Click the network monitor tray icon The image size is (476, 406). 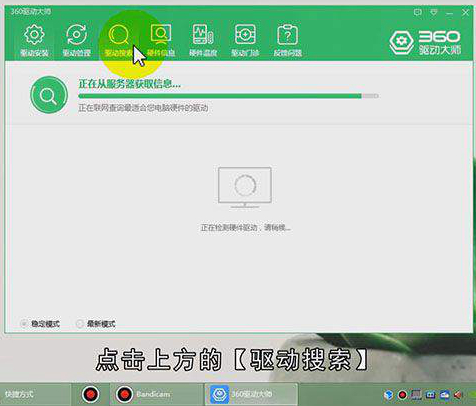[416, 395]
